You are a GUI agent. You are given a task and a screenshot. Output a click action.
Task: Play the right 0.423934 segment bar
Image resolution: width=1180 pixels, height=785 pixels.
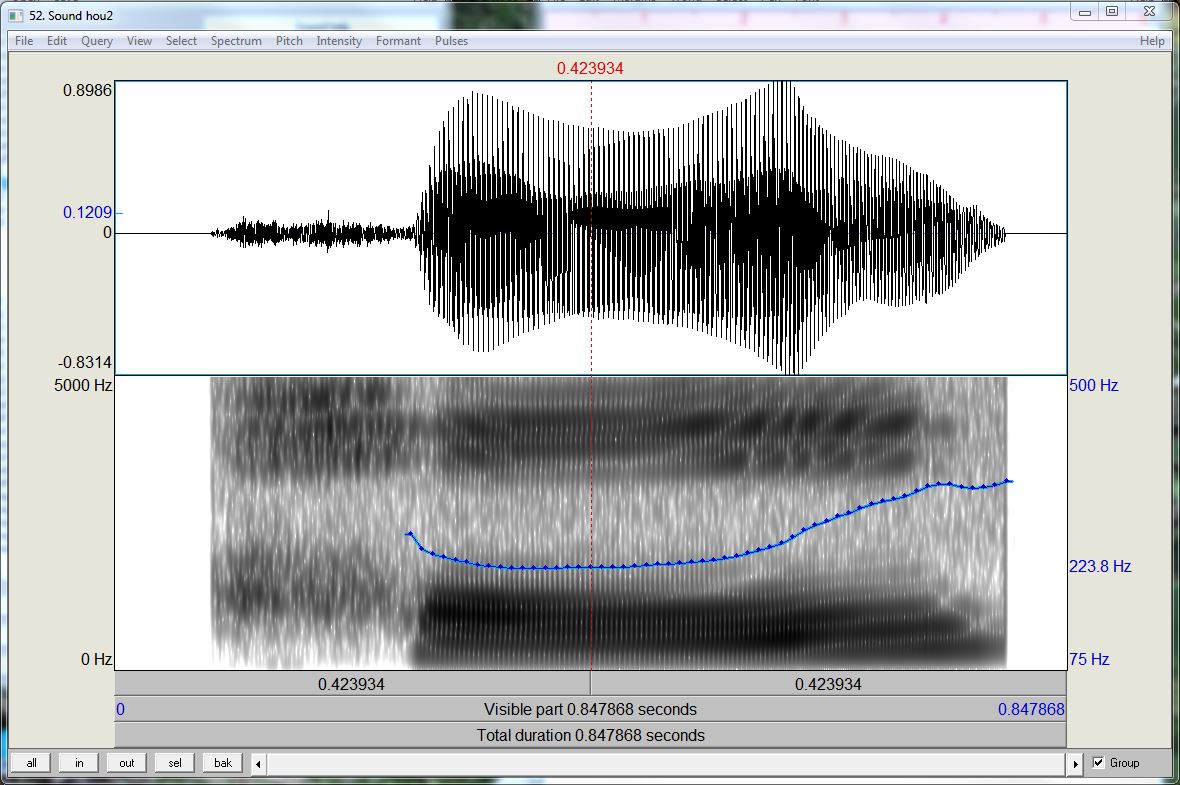[829, 684]
